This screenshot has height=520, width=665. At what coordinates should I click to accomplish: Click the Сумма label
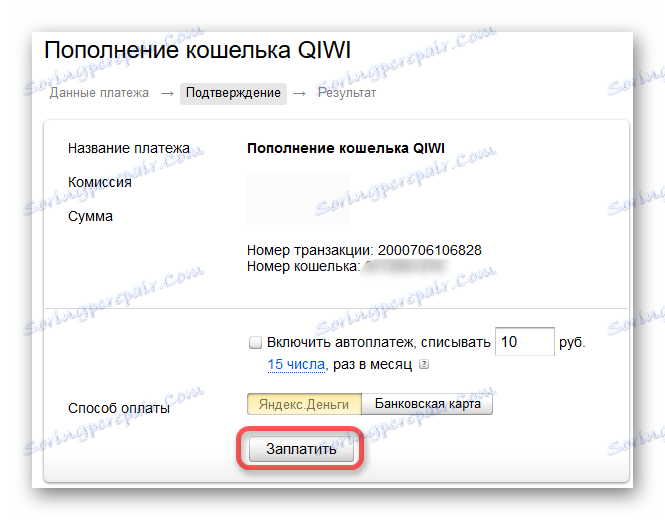pyautogui.click(x=90, y=216)
